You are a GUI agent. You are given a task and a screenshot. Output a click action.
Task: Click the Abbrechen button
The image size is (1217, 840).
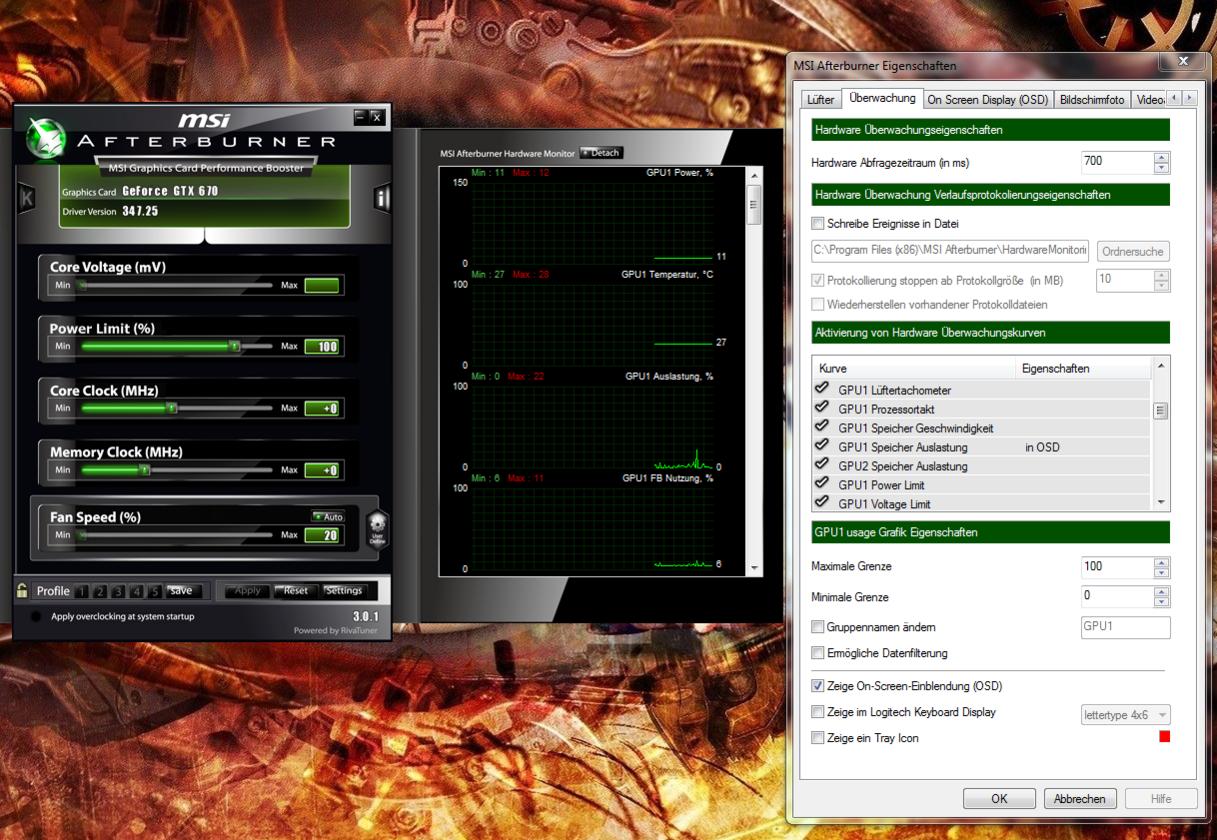click(1080, 799)
